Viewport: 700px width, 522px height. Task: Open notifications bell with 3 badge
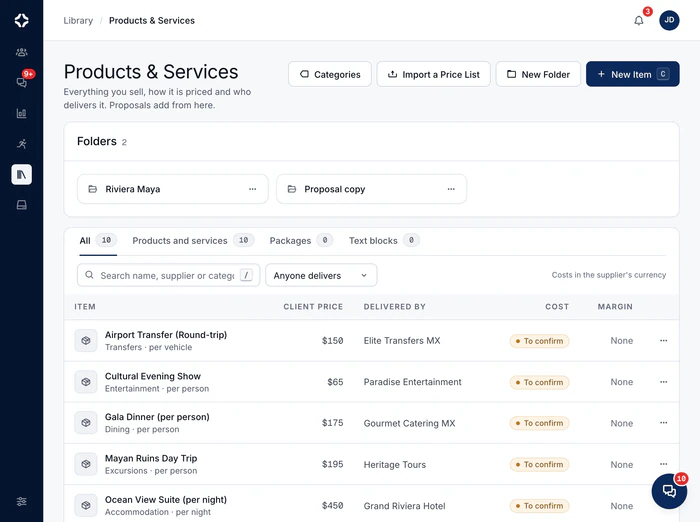point(639,21)
